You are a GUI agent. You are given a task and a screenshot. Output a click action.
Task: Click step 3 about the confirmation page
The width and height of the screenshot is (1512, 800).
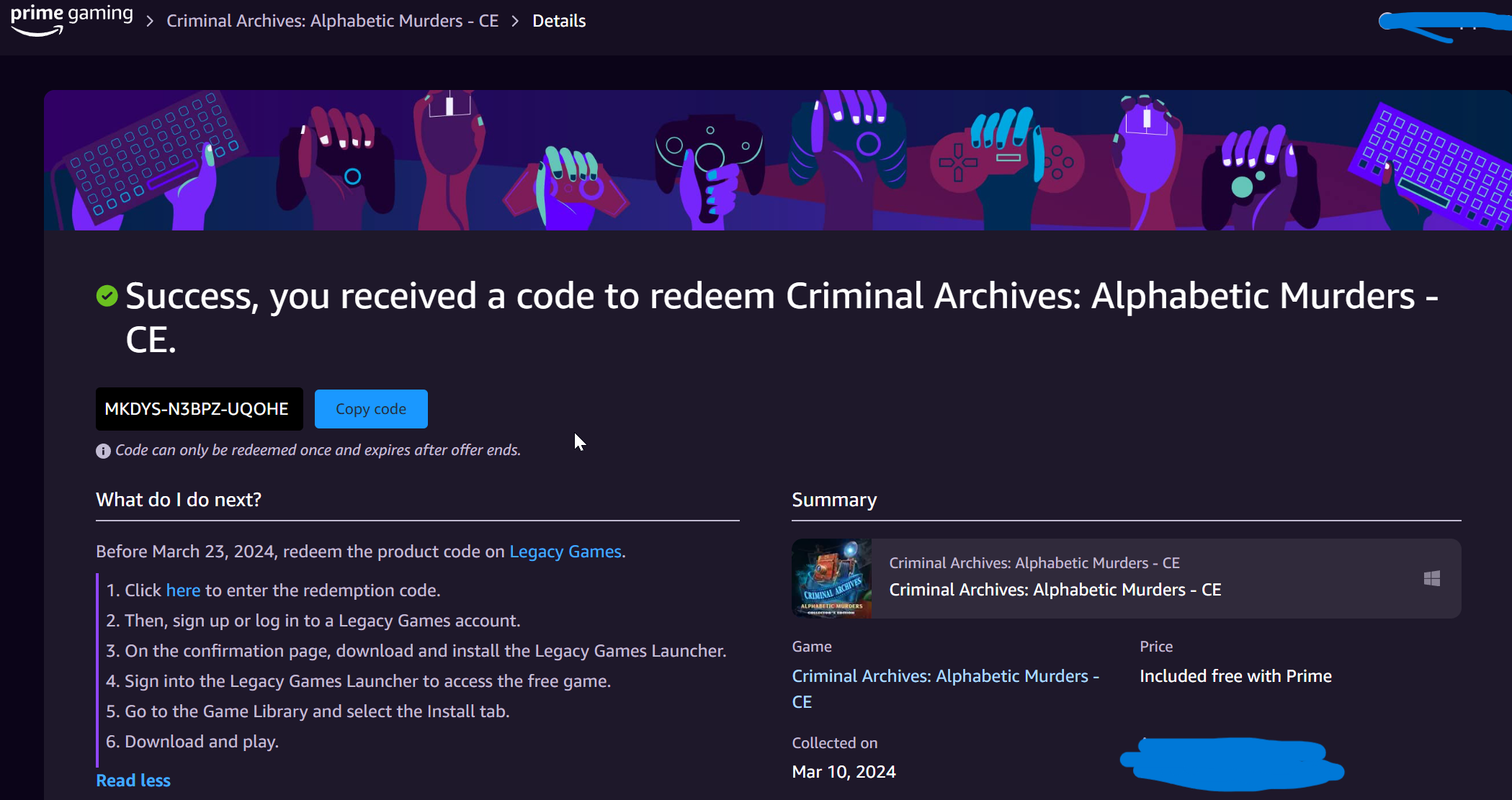click(416, 651)
